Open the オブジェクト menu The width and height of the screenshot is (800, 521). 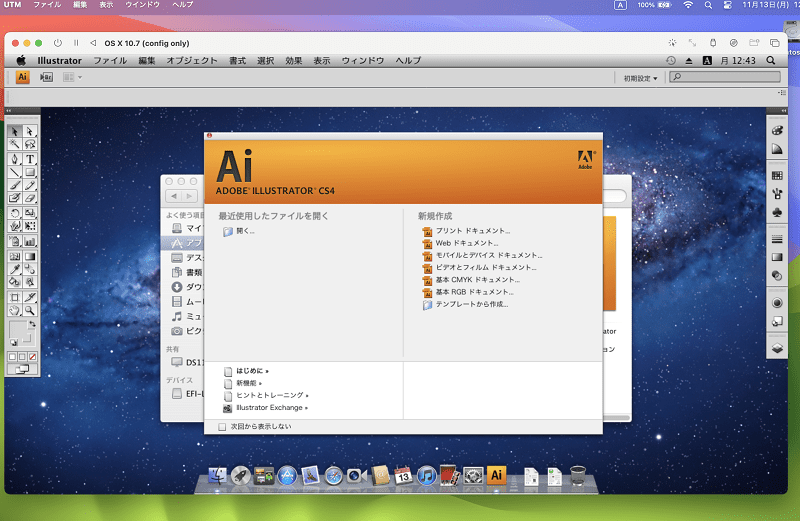(x=192, y=61)
